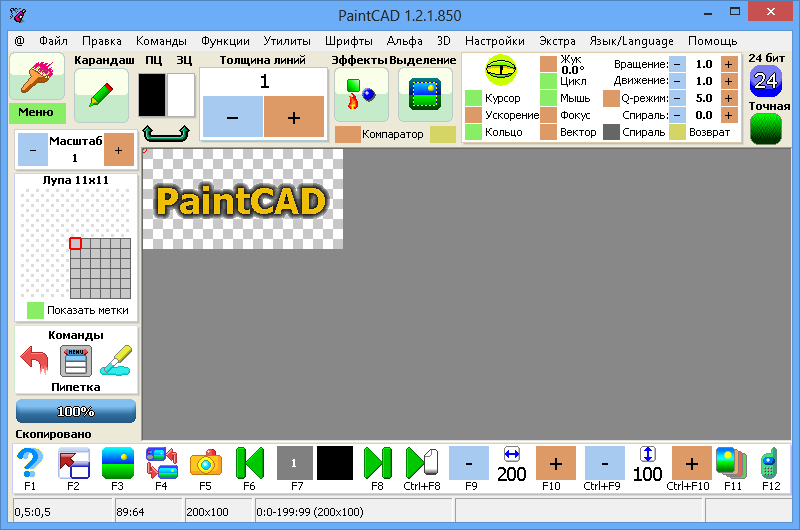
Task: Toggle the Цикл option
Action: coord(548,81)
